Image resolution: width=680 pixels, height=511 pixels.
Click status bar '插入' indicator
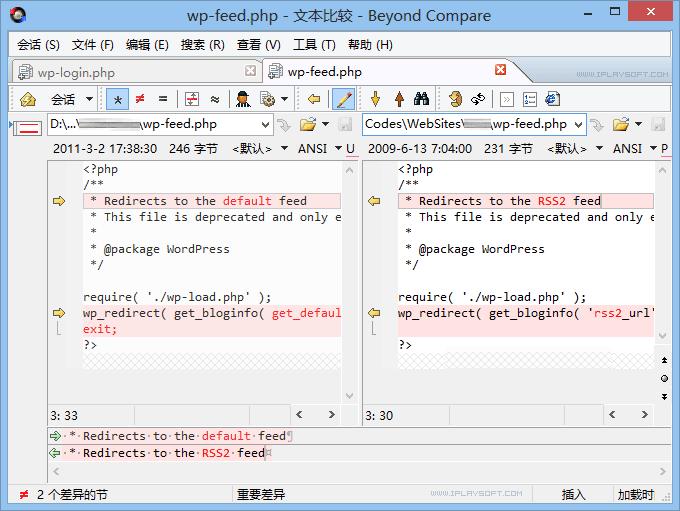(573, 495)
